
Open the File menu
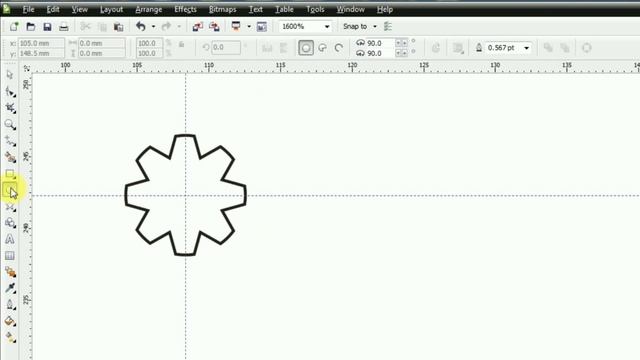pyautogui.click(x=28, y=9)
